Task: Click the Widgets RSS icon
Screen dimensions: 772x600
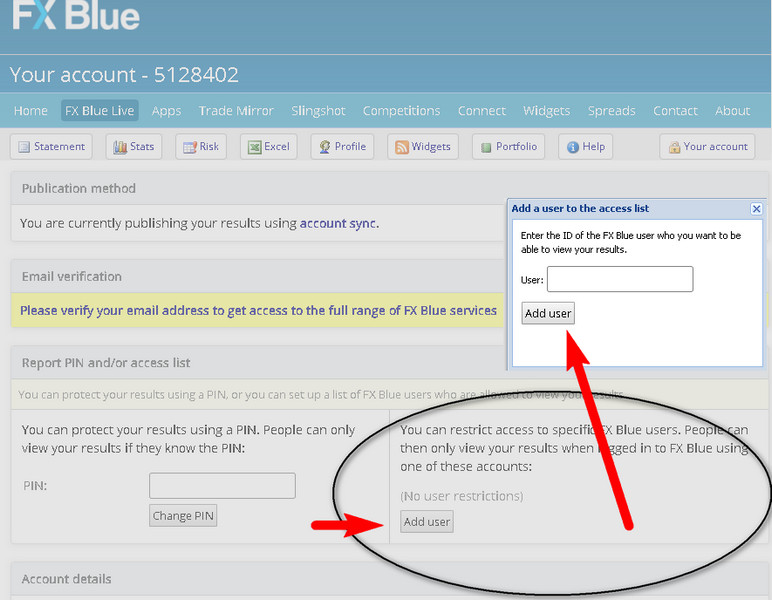Action: pos(402,147)
